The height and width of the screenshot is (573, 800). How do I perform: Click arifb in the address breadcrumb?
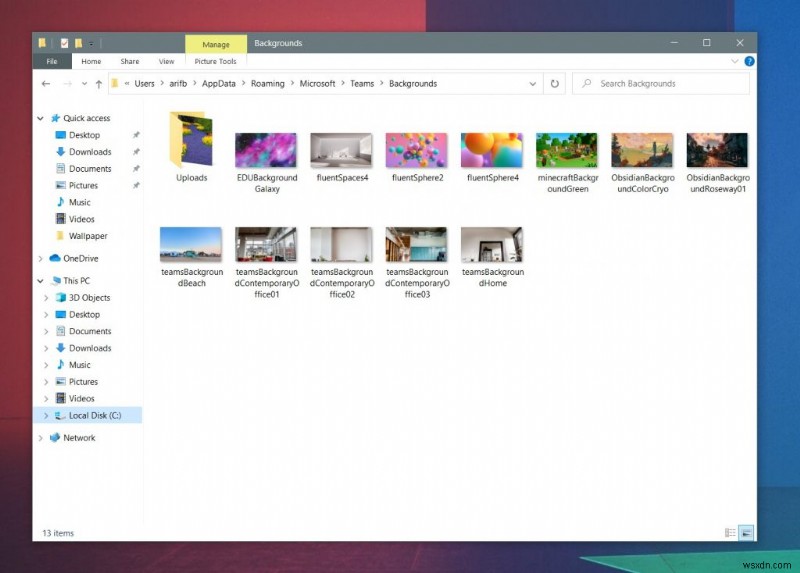pos(178,84)
